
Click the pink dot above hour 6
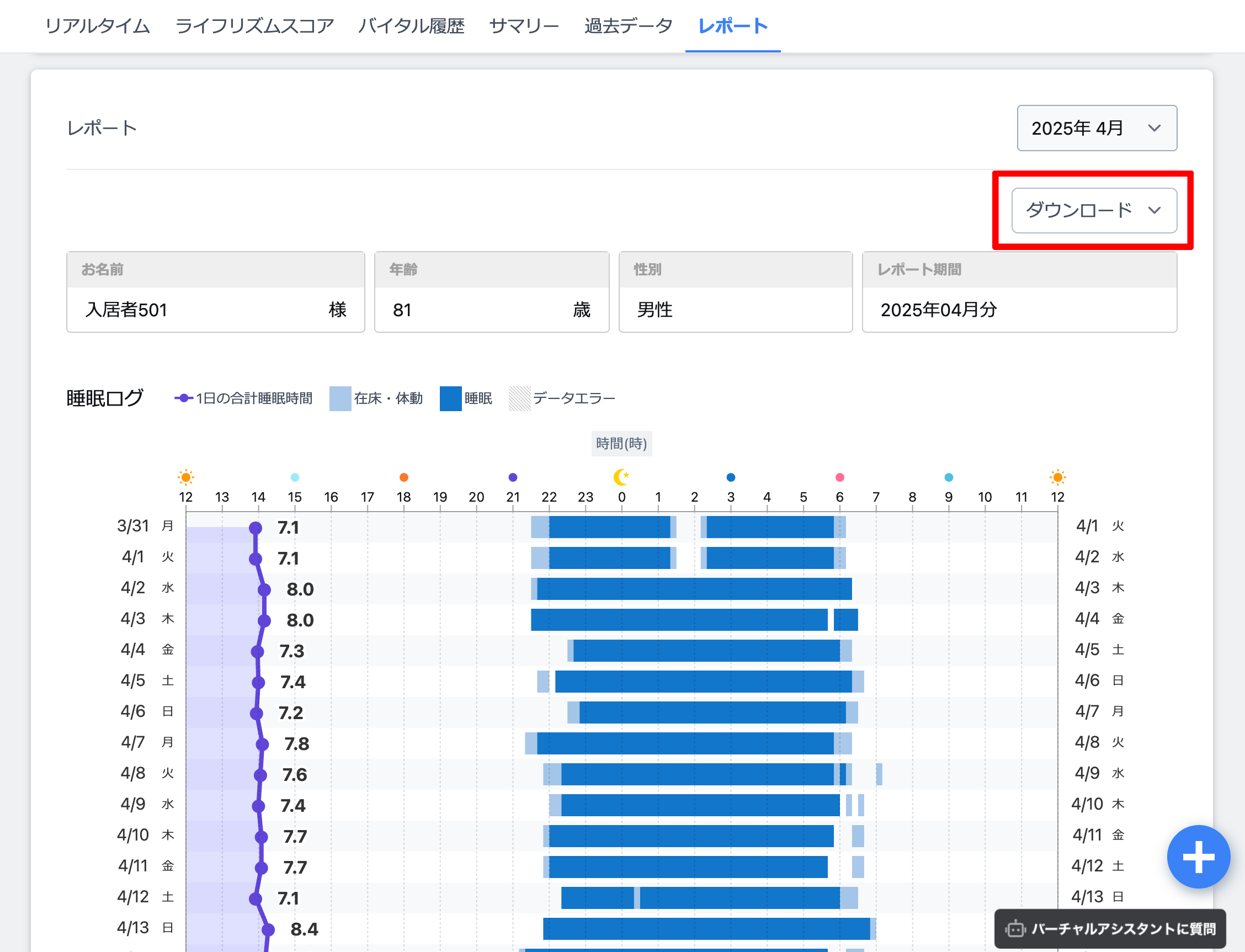pyautogui.click(x=840, y=477)
